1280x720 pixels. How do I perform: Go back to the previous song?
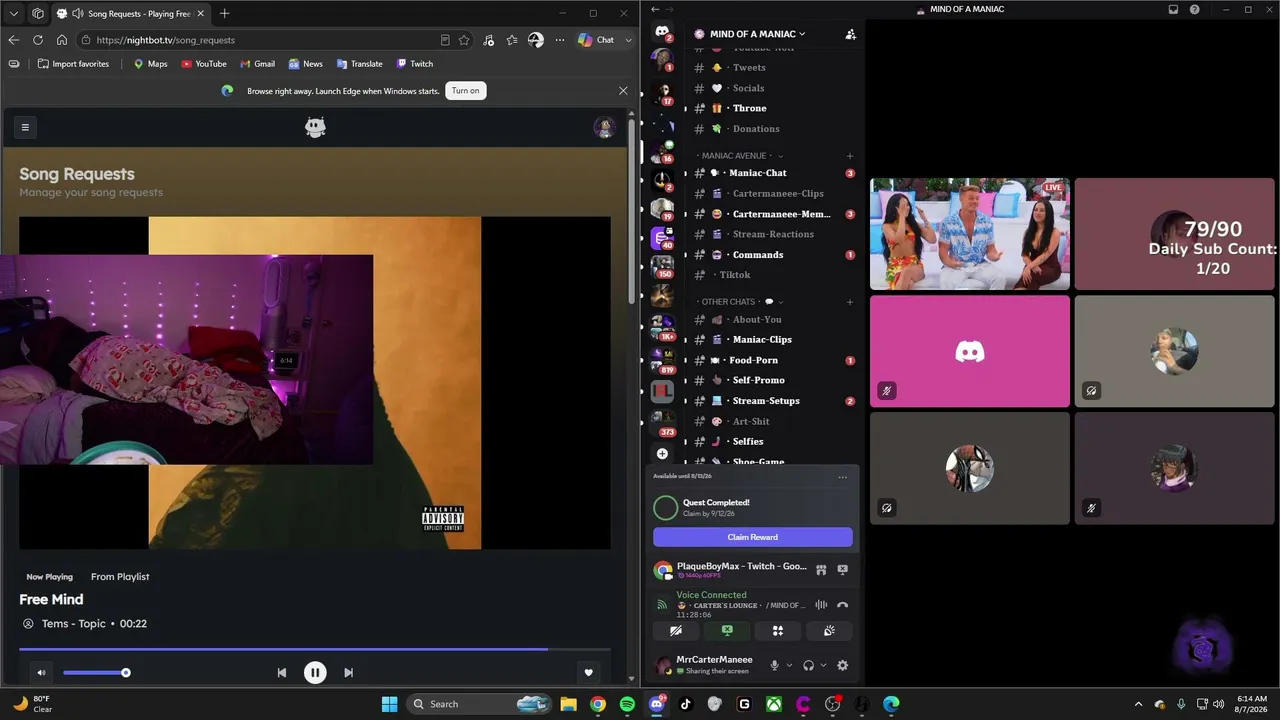coord(282,673)
